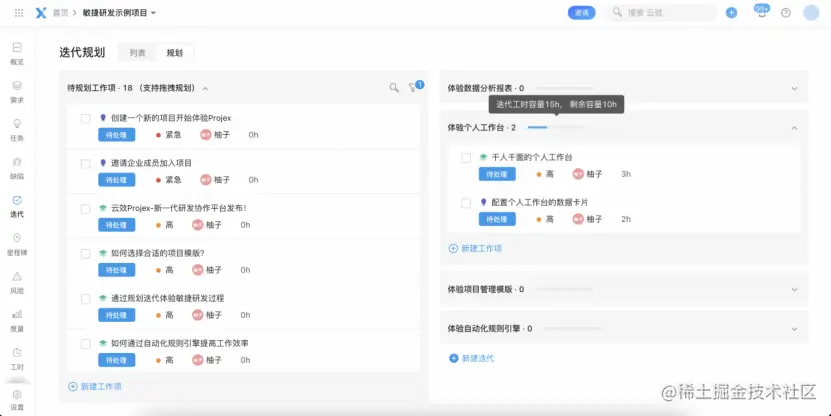Open notifications with 99+ badge
The height and width of the screenshot is (416, 831).
click(762, 13)
